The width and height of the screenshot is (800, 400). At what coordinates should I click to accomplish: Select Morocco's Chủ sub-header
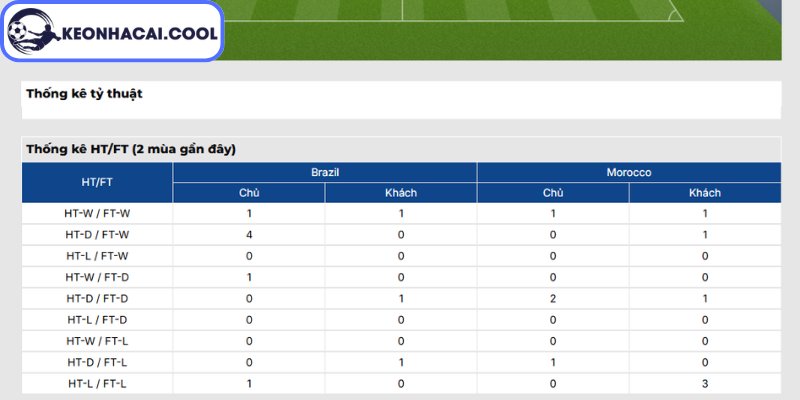[553, 193]
